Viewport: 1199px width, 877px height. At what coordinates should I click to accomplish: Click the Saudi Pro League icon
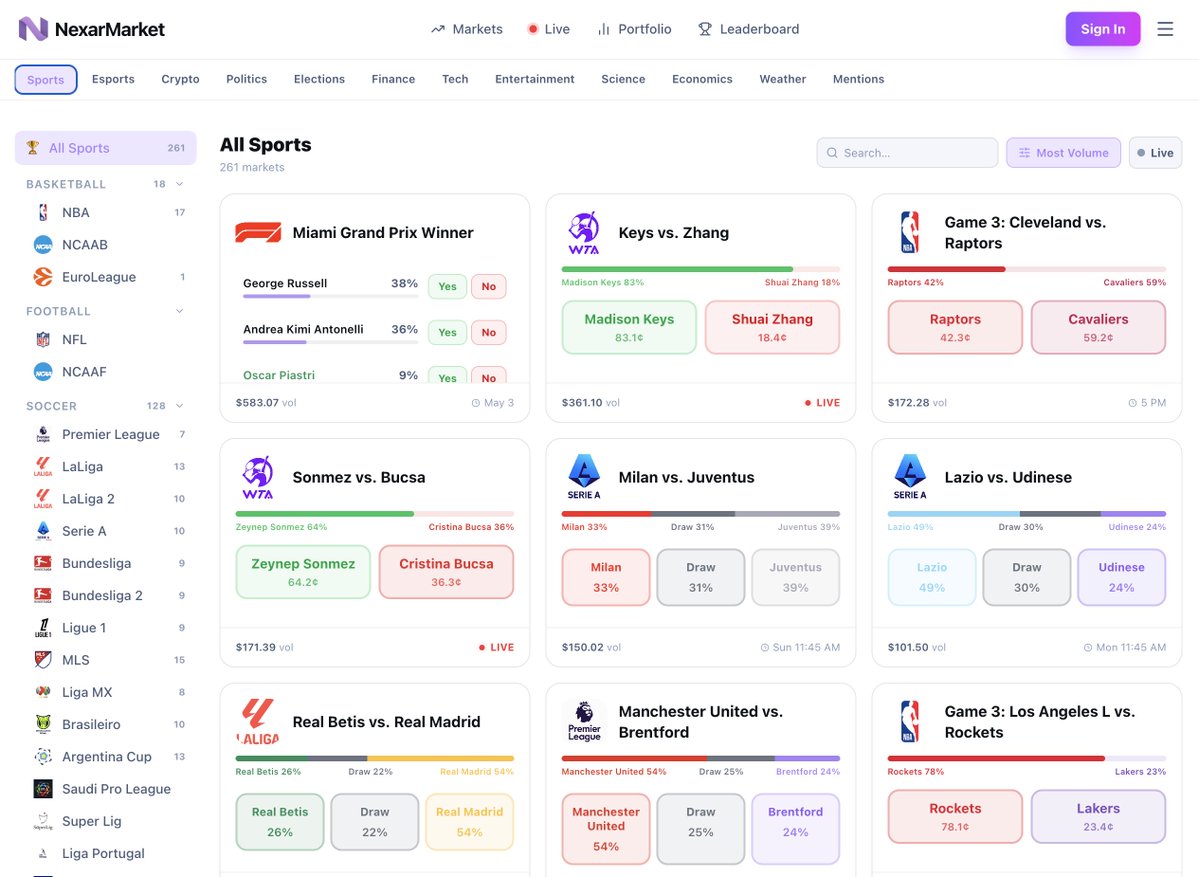click(43, 788)
